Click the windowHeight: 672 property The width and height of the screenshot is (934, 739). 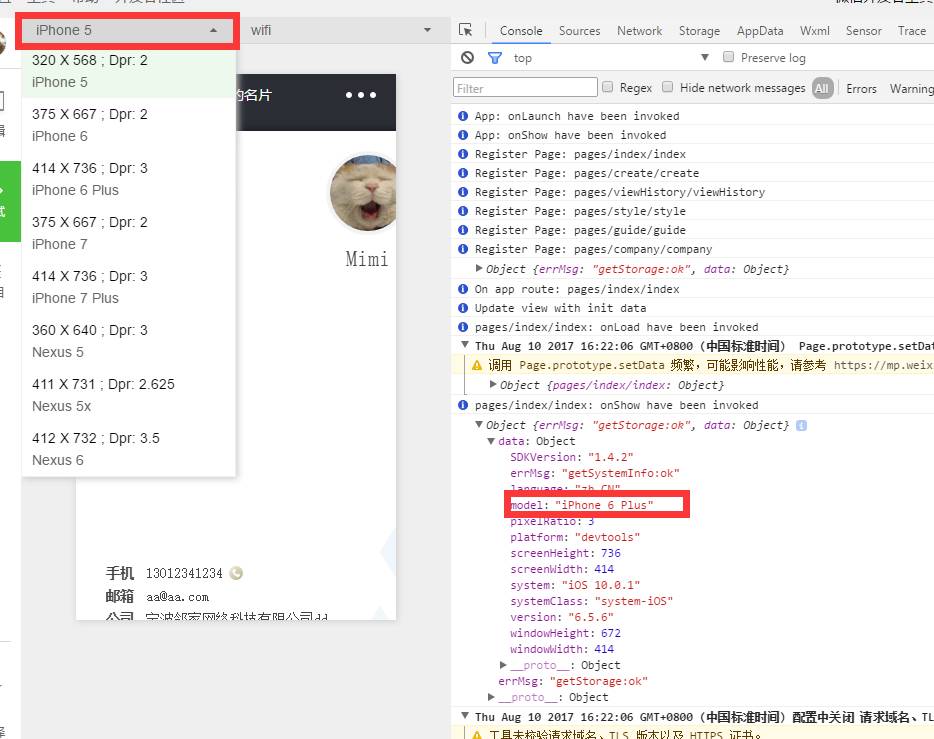565,633
